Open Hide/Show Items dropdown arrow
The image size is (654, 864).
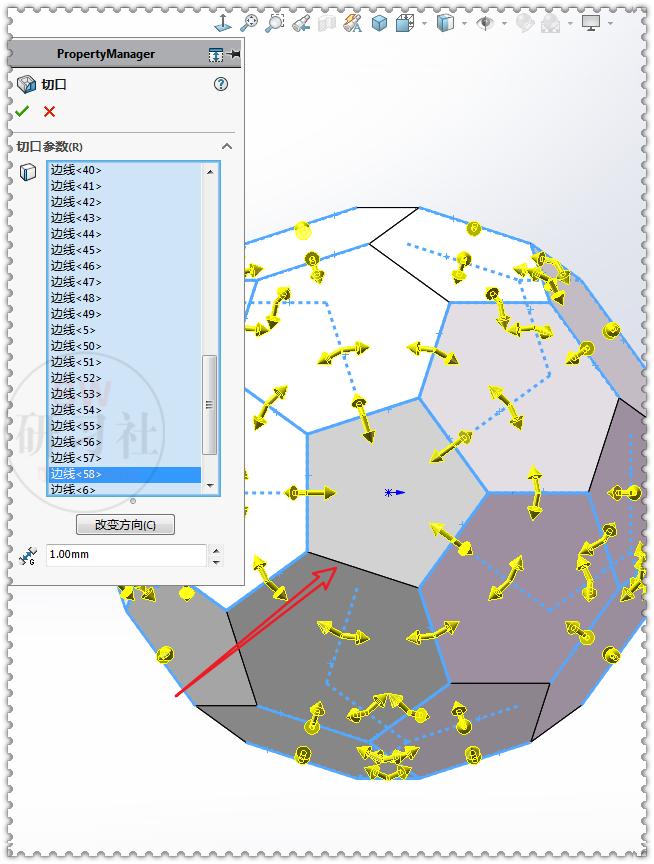[504, 24]
